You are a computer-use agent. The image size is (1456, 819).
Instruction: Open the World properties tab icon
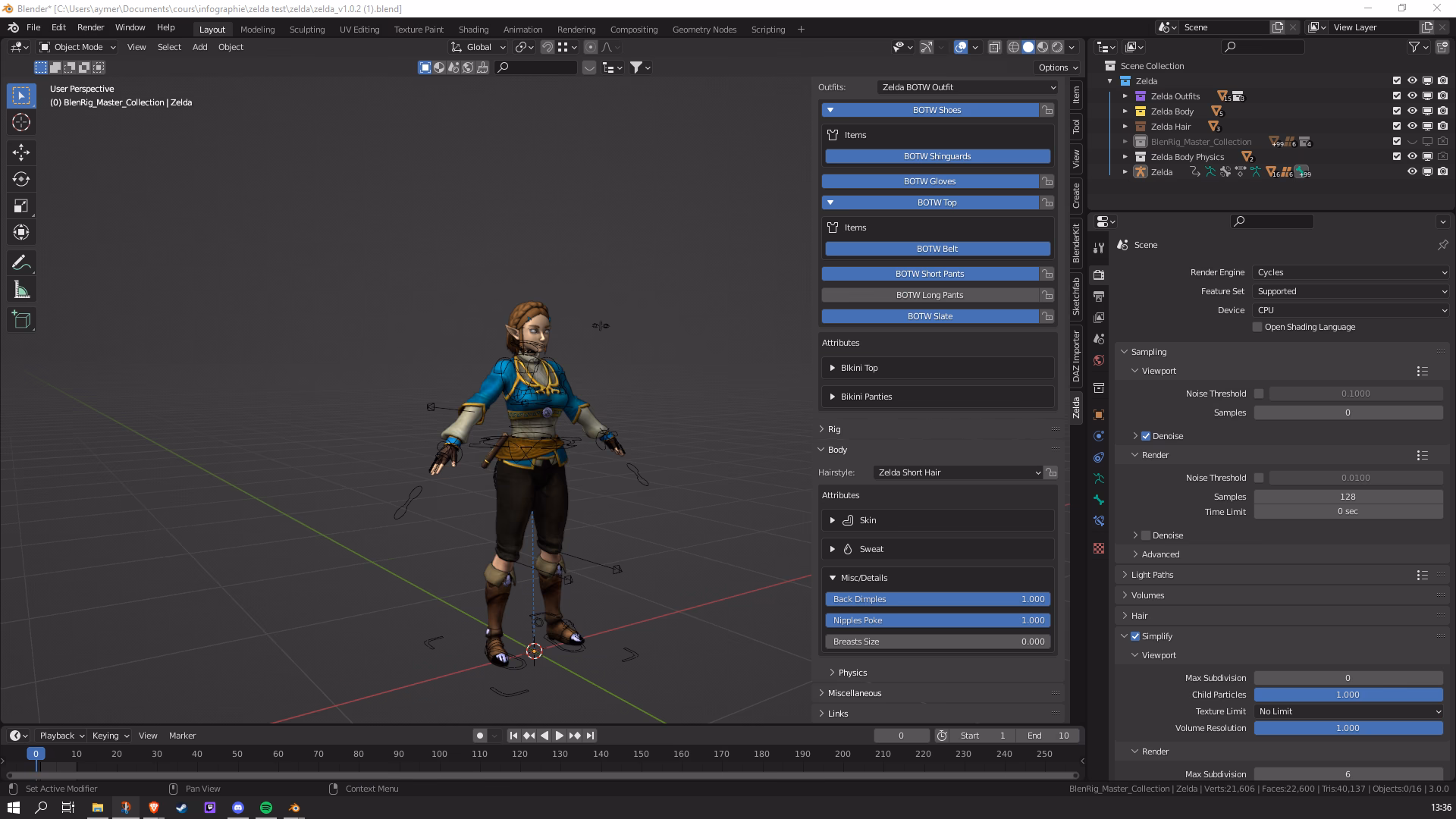click(1099, 359)
